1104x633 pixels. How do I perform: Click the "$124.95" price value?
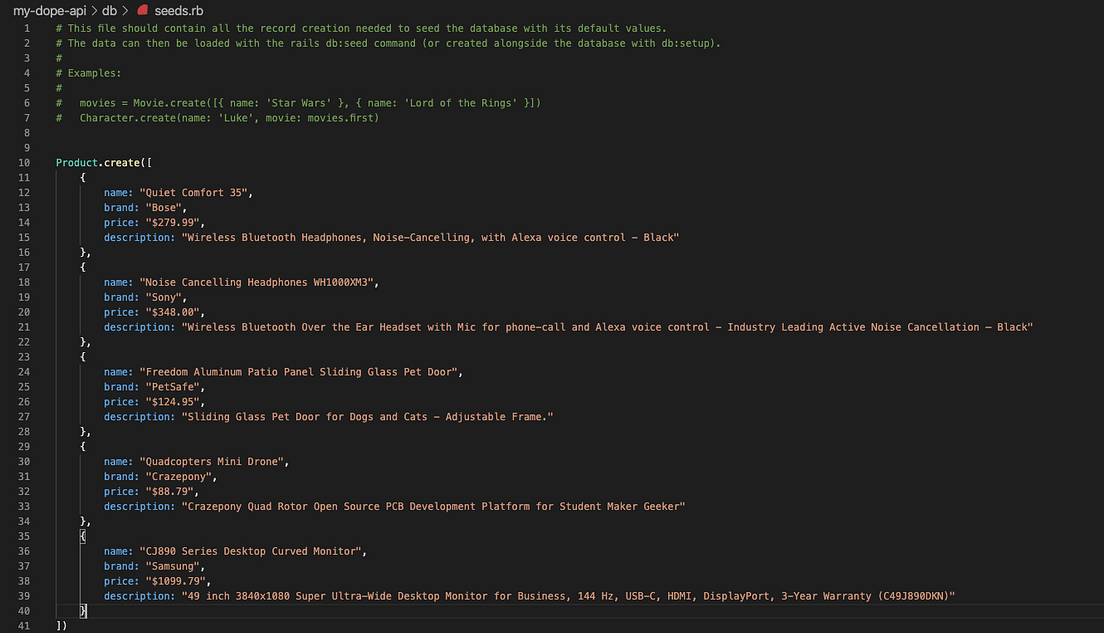click(172, 402)
